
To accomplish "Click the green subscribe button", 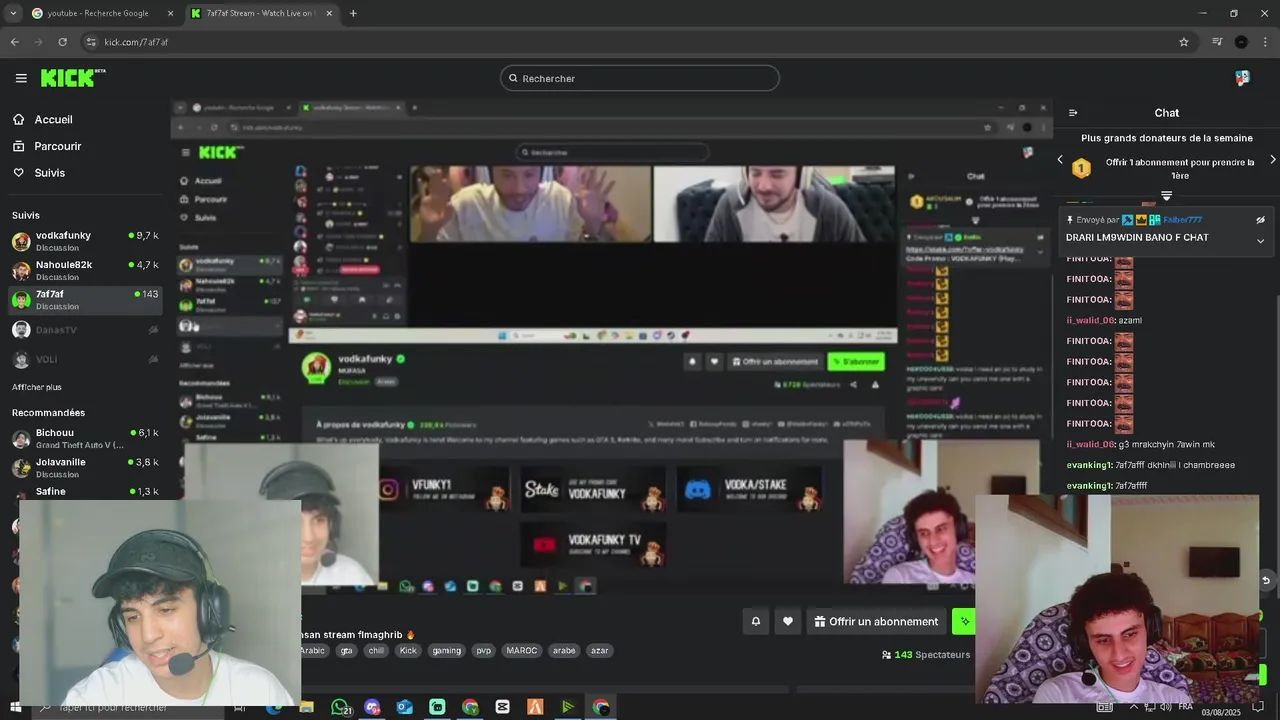I will pyautogui.click(x=964, y=621).
